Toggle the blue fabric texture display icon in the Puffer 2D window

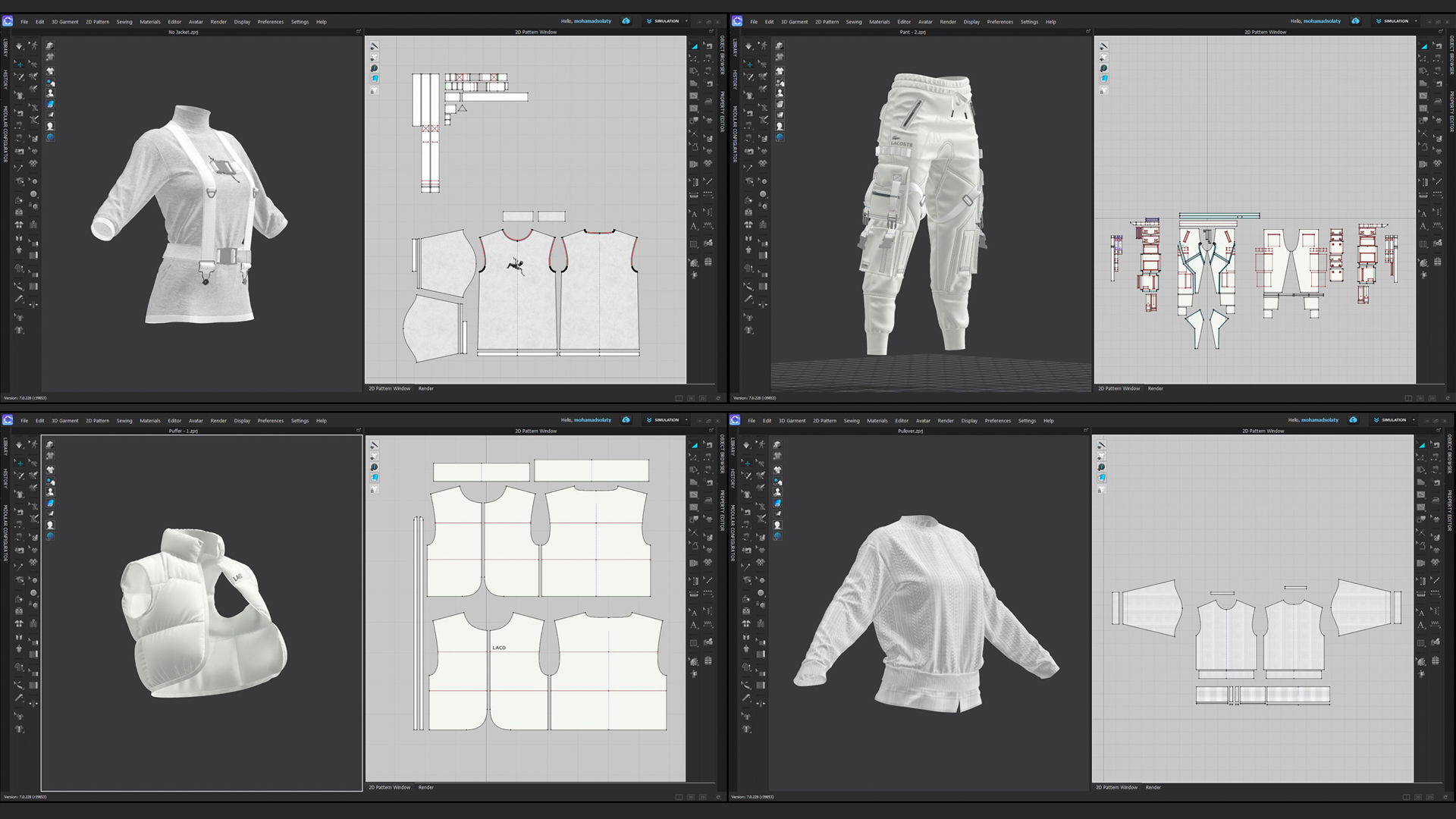click(374, 478)
